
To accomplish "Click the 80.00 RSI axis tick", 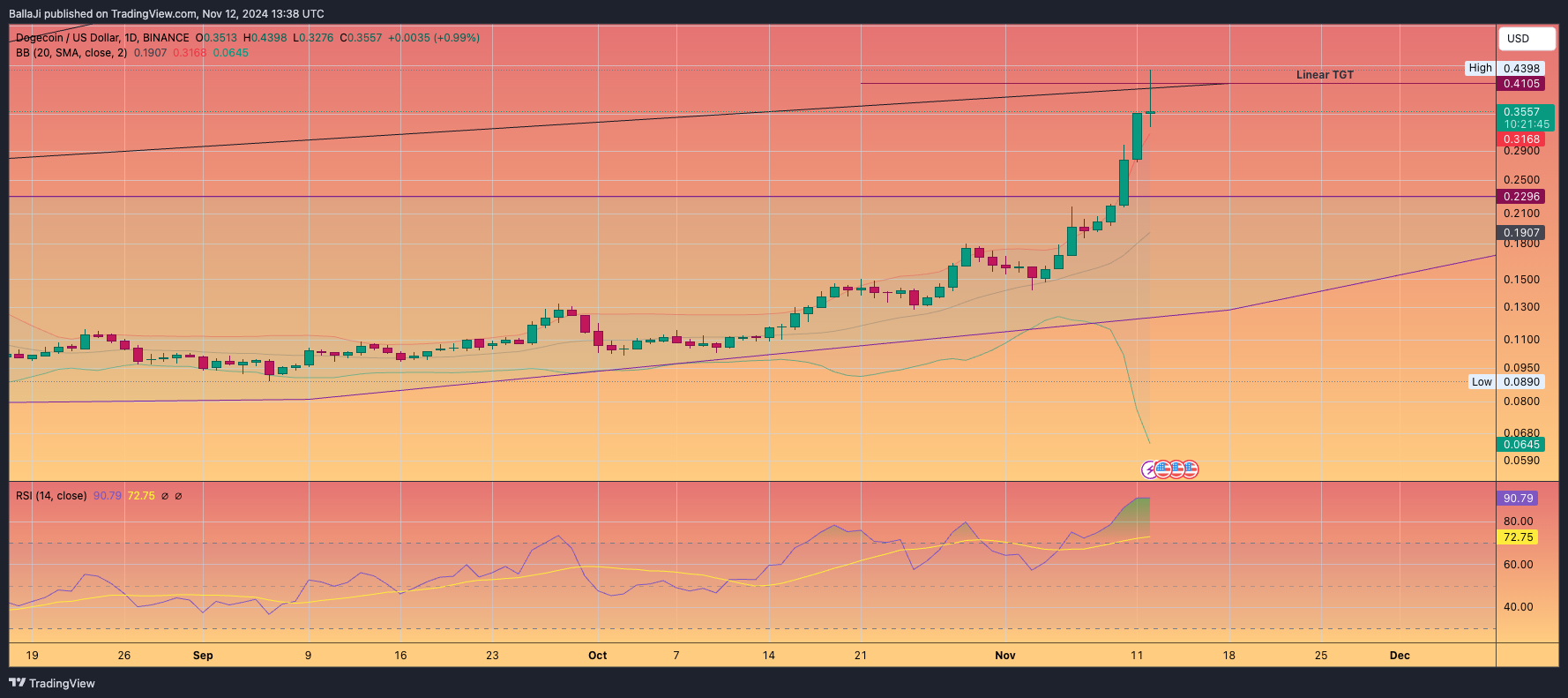I will (x=1519, y=522).
